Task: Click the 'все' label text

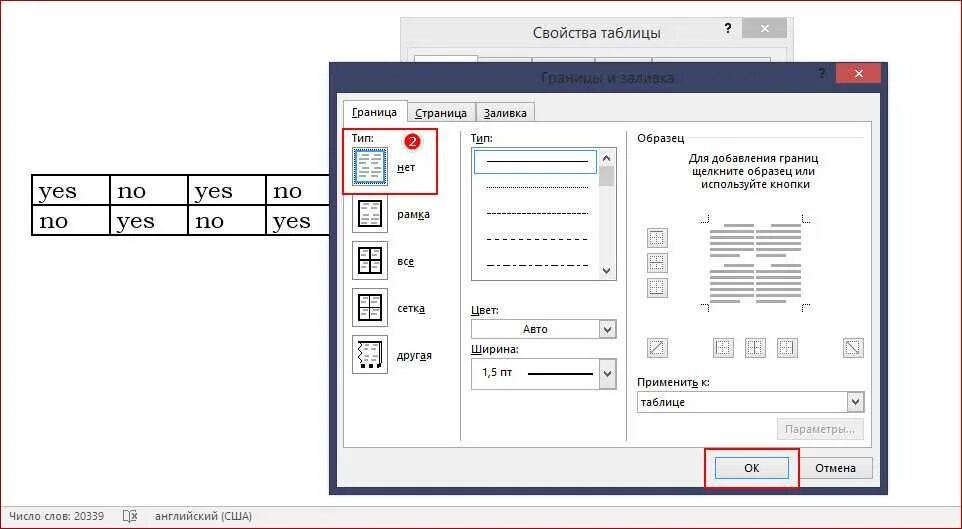Action: click(406, 261)
